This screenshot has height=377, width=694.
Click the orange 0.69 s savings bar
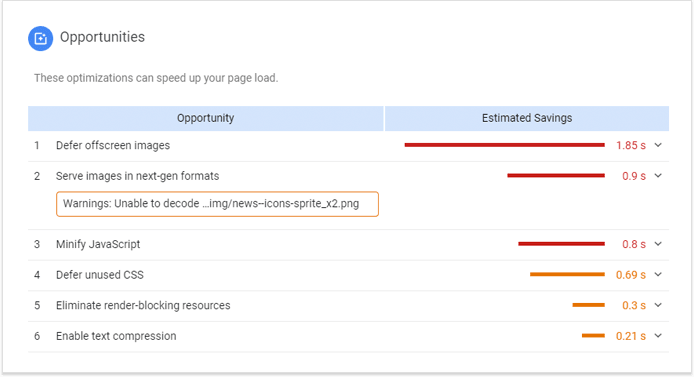click(567, 274)
